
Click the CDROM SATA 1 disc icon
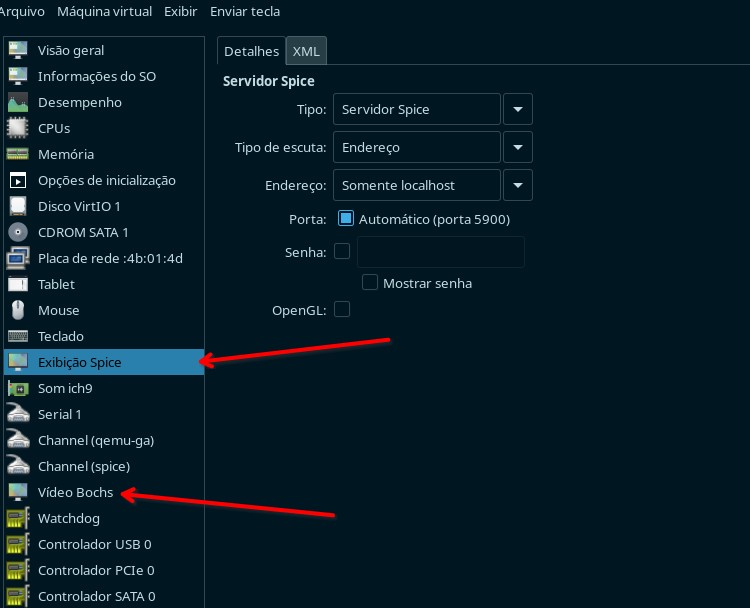(18, 232)
